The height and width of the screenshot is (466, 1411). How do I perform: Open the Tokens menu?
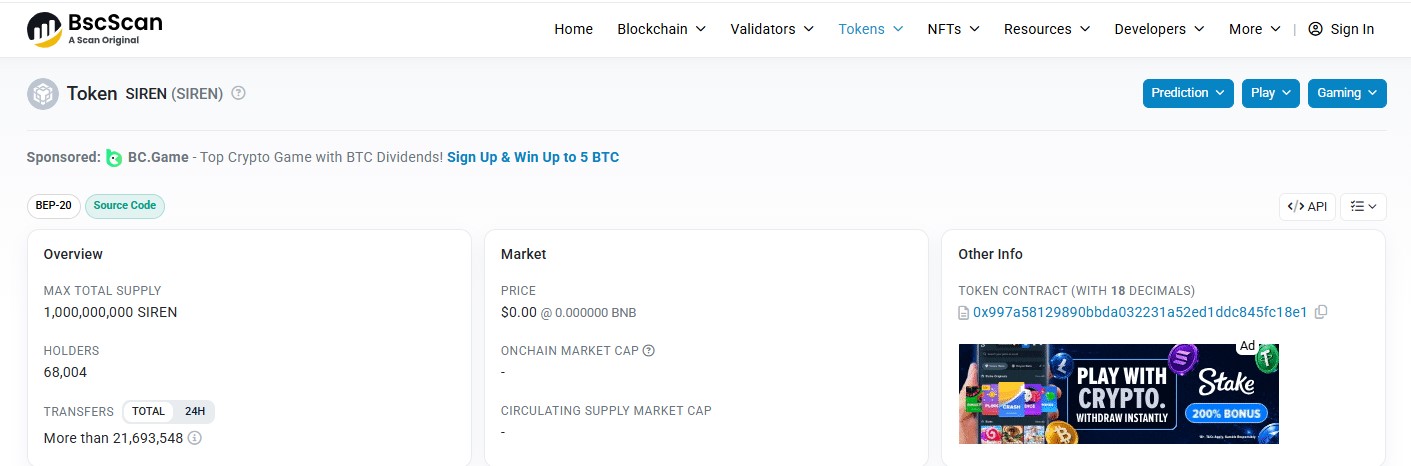(870, 29)
